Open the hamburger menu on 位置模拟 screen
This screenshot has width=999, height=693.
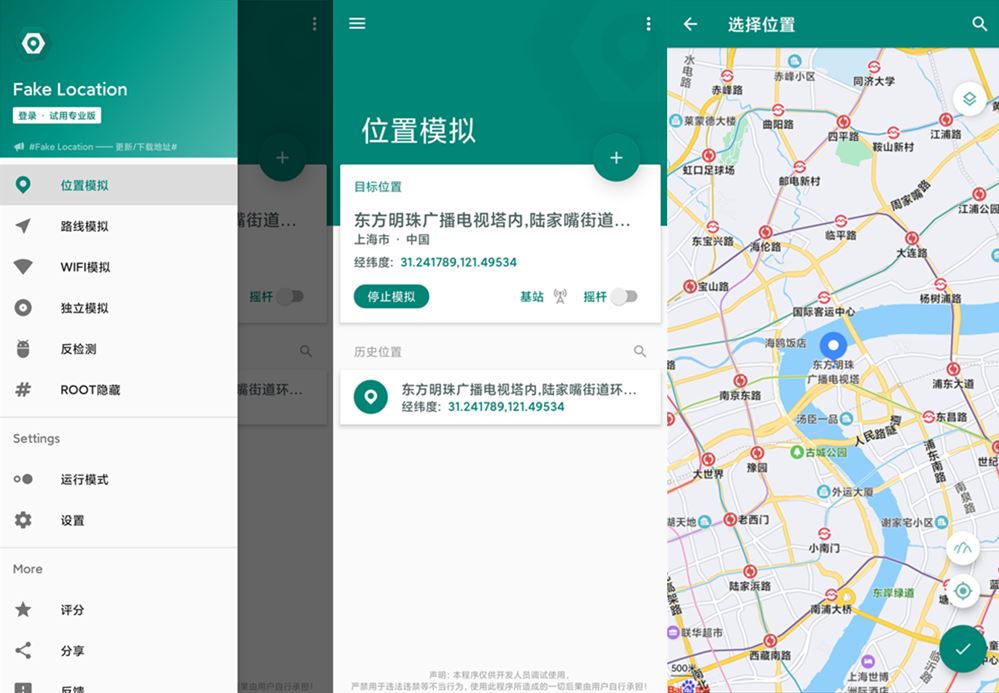click(357, 24)
